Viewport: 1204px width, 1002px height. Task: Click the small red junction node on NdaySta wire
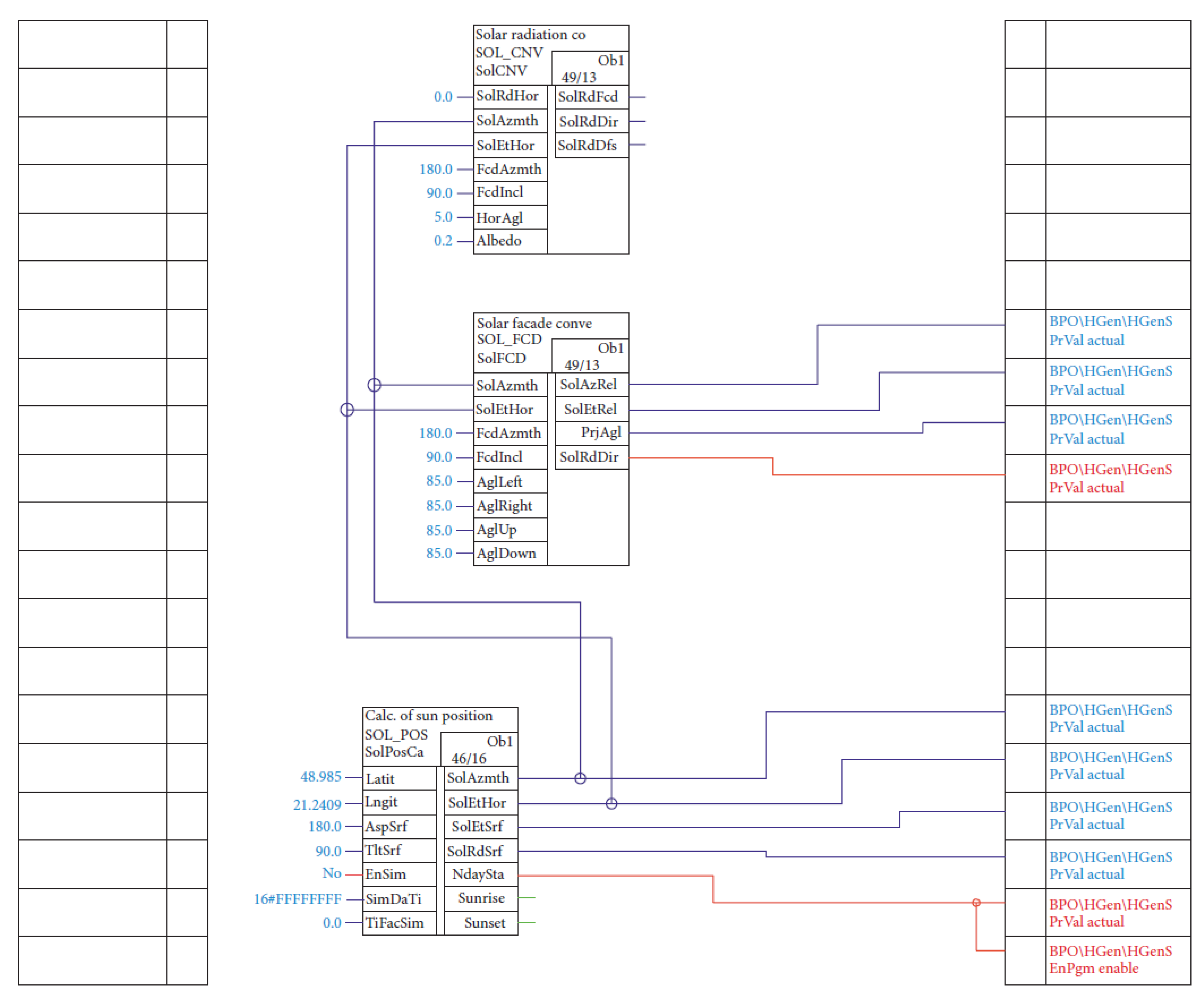pyautogui.click(x=976, y=903)
